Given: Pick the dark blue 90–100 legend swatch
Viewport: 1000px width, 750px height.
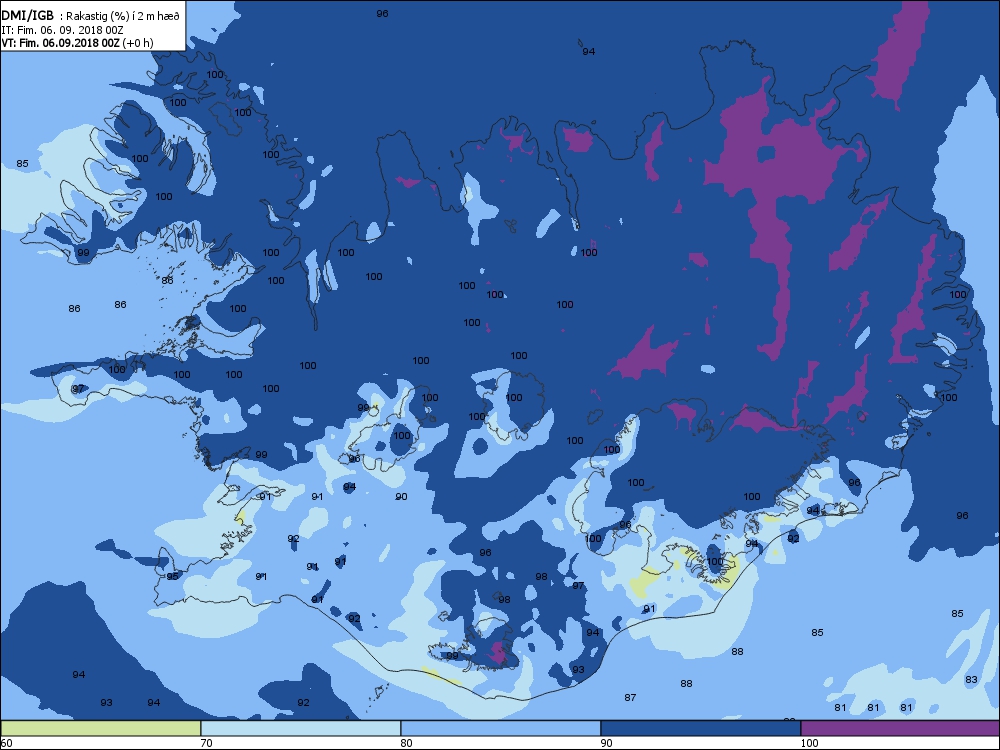Looking at the screenshot, I should tap(700, 728).
